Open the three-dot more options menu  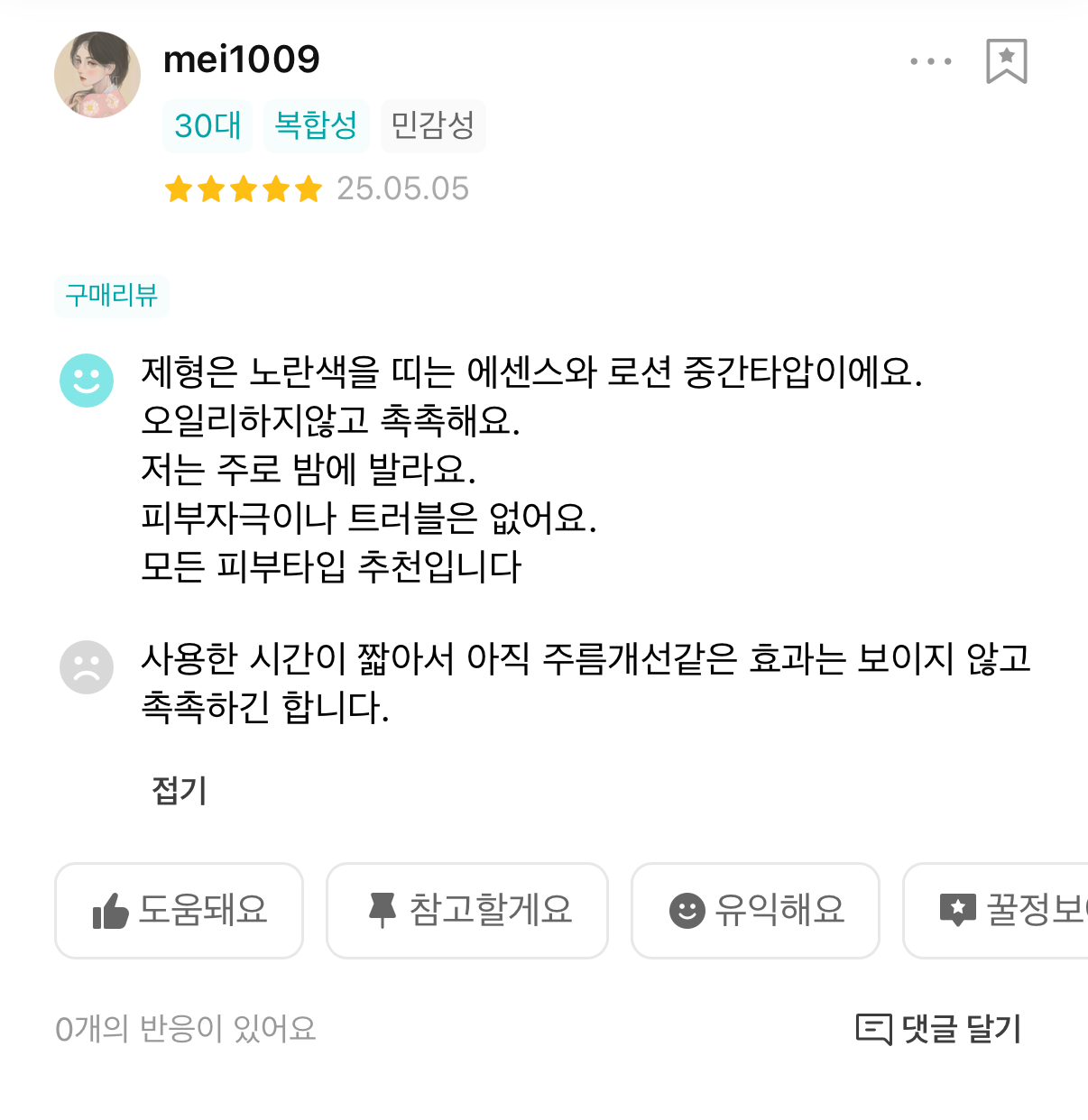click(930, 61)
